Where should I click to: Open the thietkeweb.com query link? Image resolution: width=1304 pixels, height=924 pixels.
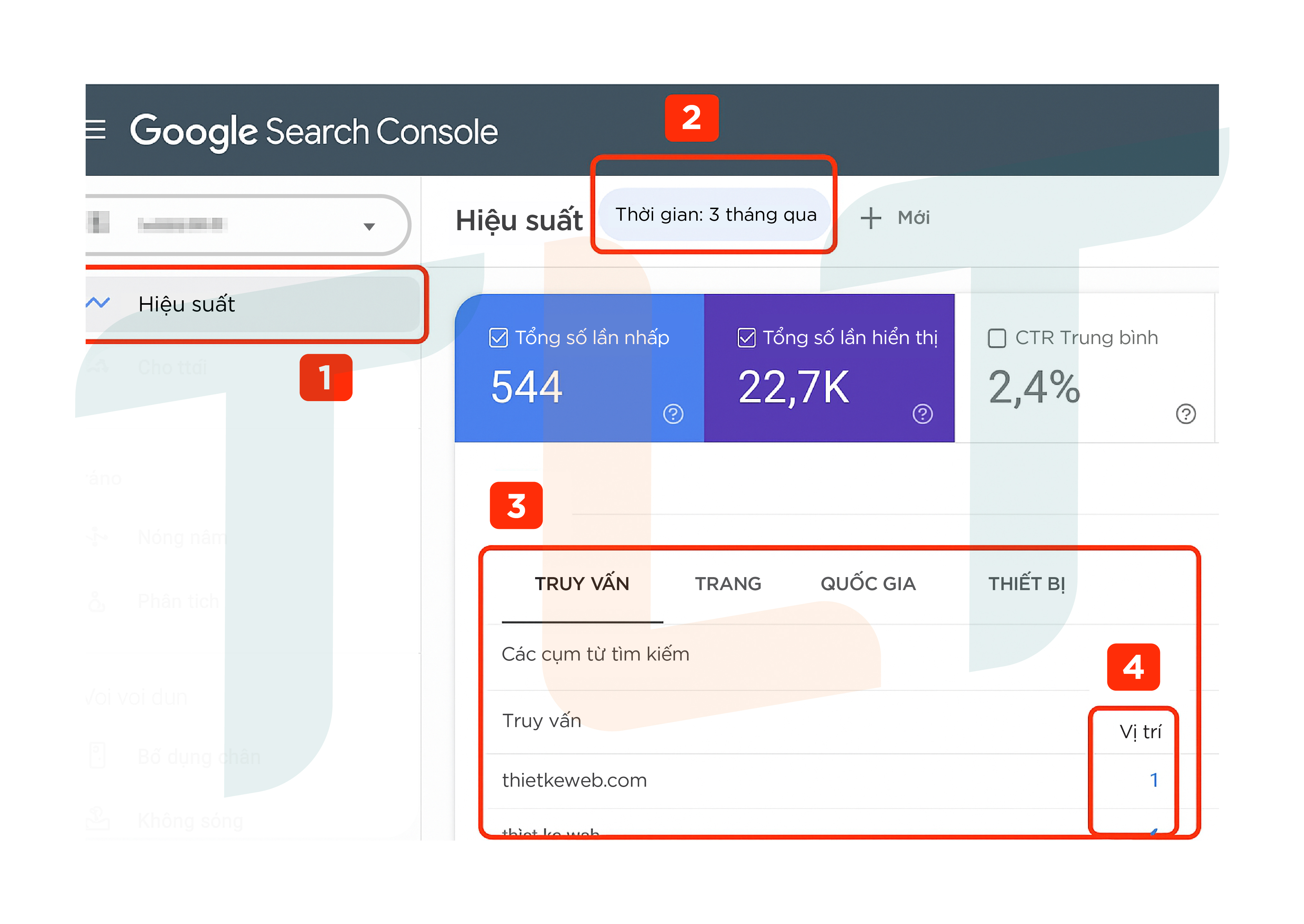point(574,780)
